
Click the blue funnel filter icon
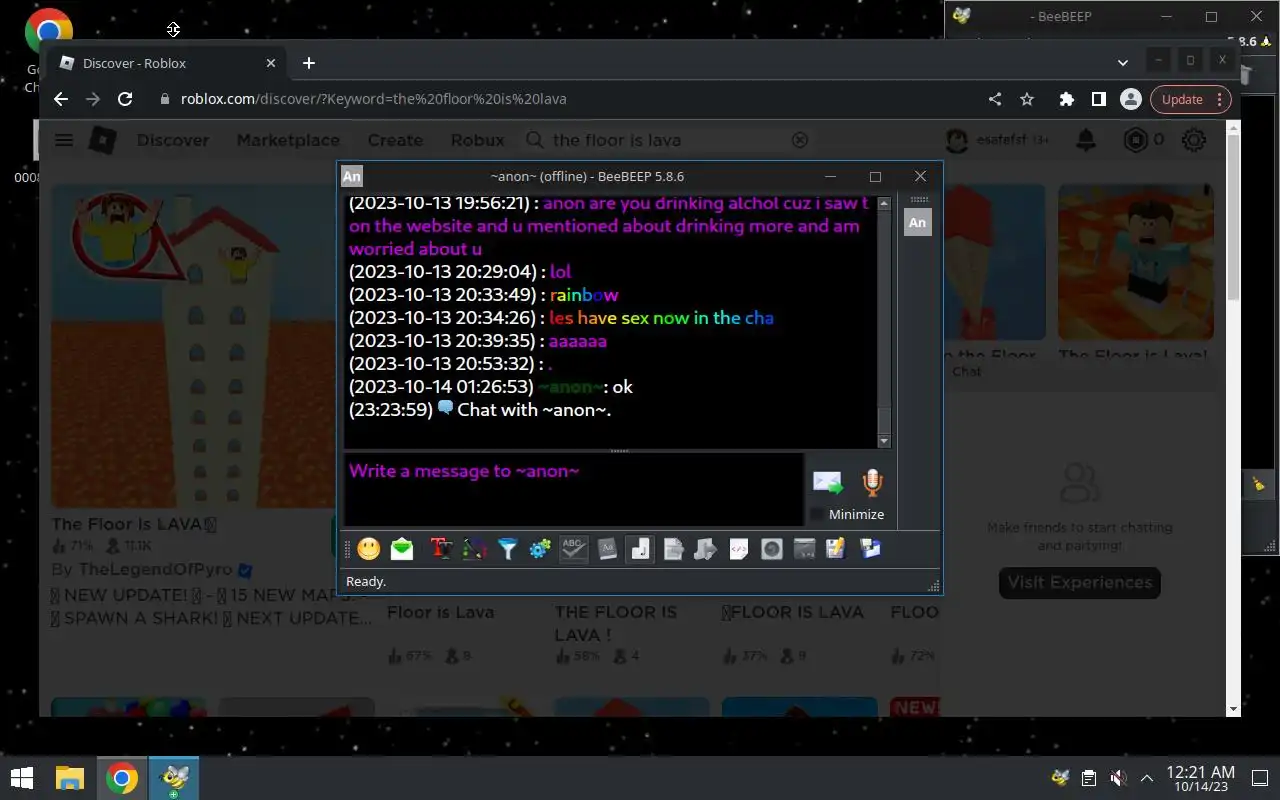click(x=507, y=549)
